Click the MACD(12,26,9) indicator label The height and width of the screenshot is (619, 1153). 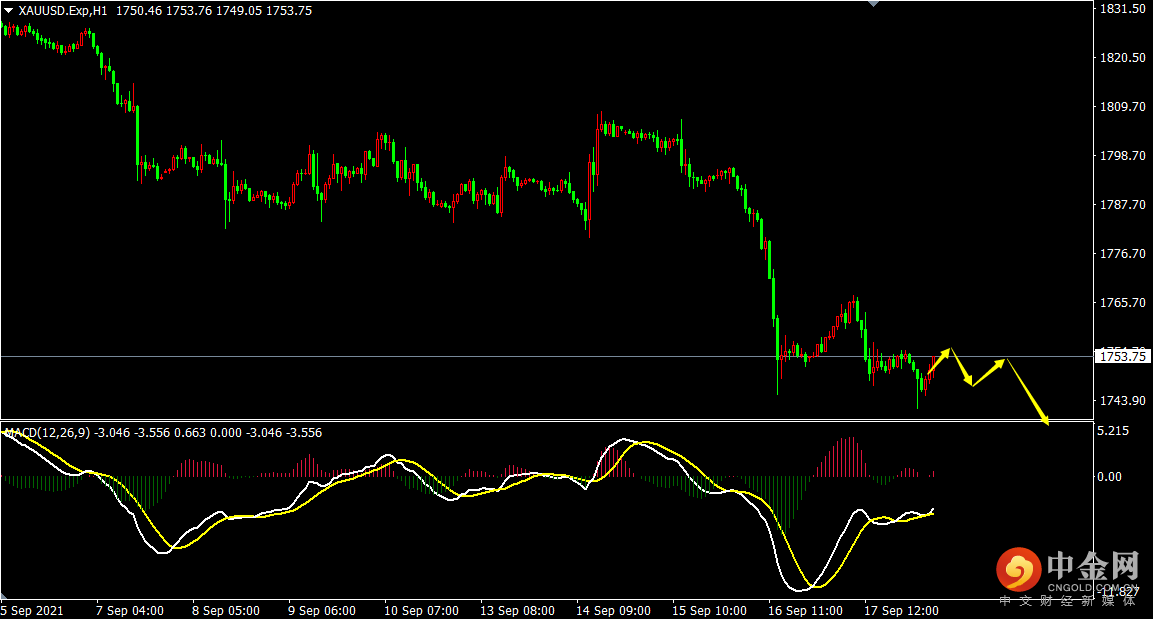(x=48, y=433)
